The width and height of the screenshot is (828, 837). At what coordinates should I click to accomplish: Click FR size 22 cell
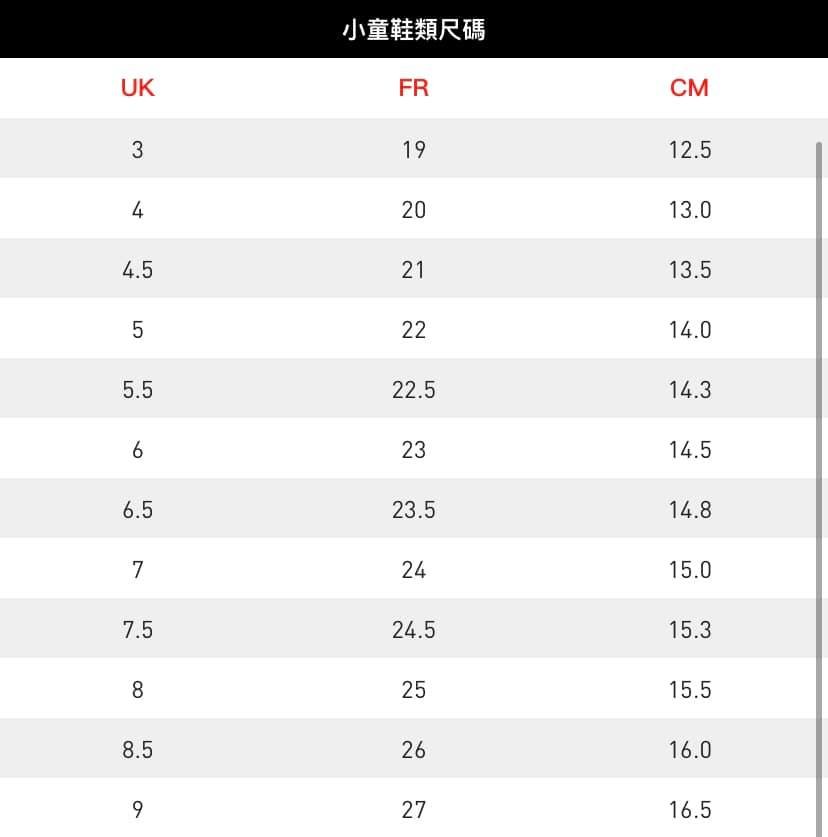(x=413, y=330)
